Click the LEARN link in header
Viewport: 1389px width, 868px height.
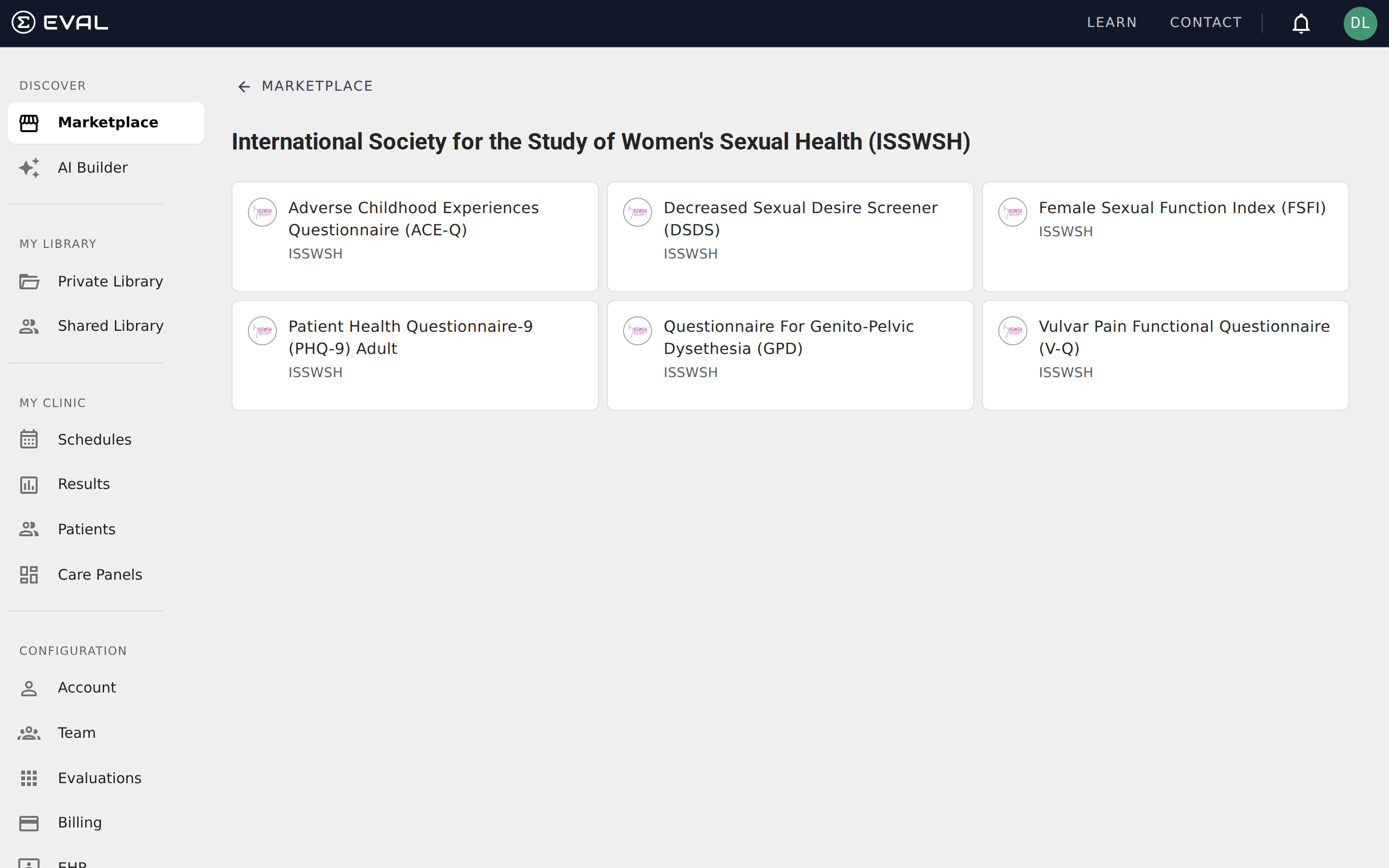(x=1111, y=23)
